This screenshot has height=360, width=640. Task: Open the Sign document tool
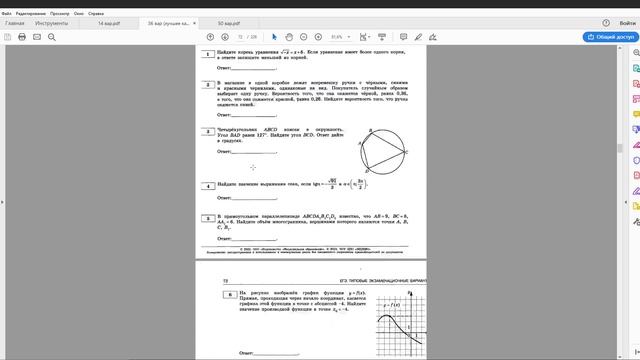pyautogui.click(x=433, y=37)
